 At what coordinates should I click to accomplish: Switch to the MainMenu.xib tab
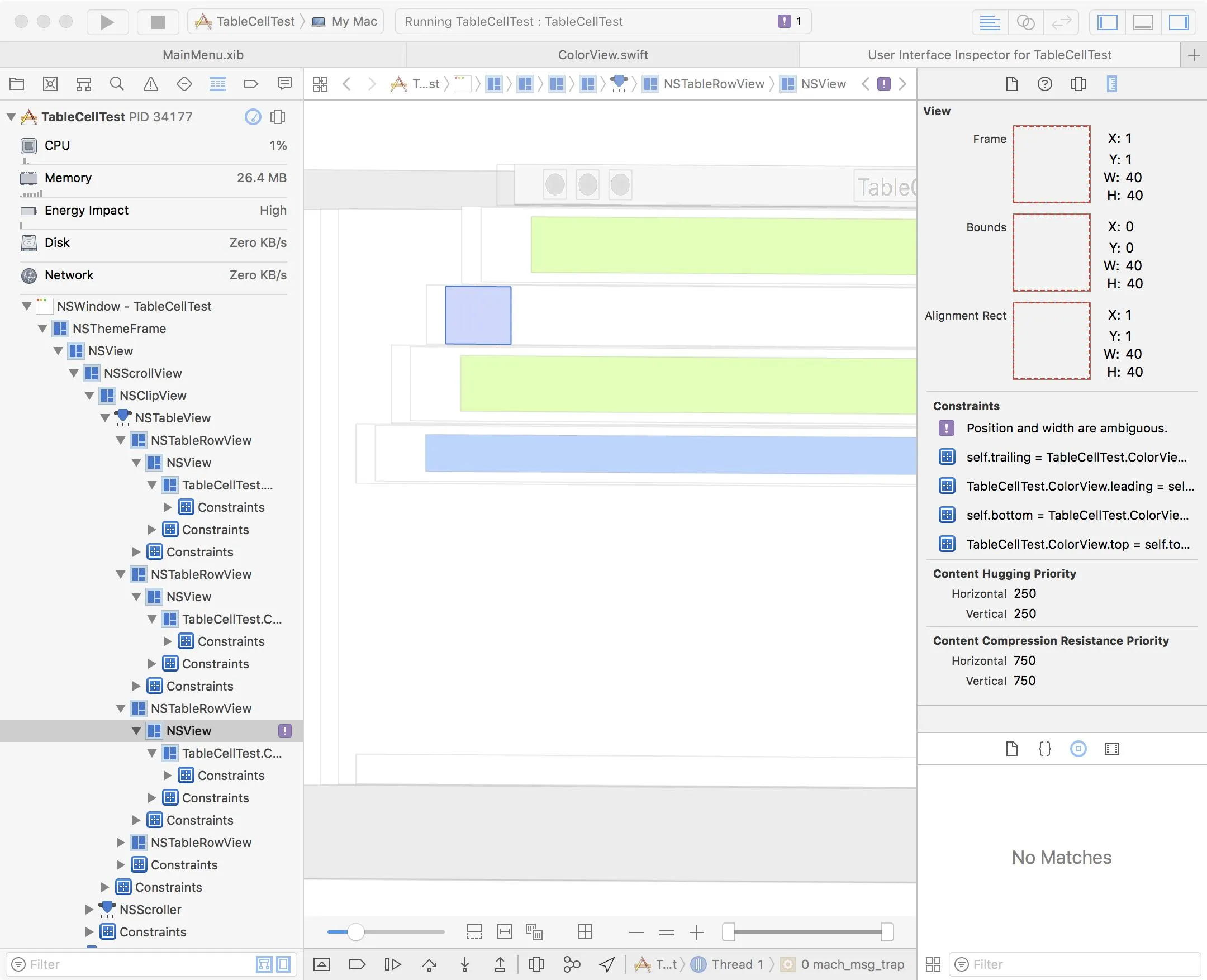203,55
